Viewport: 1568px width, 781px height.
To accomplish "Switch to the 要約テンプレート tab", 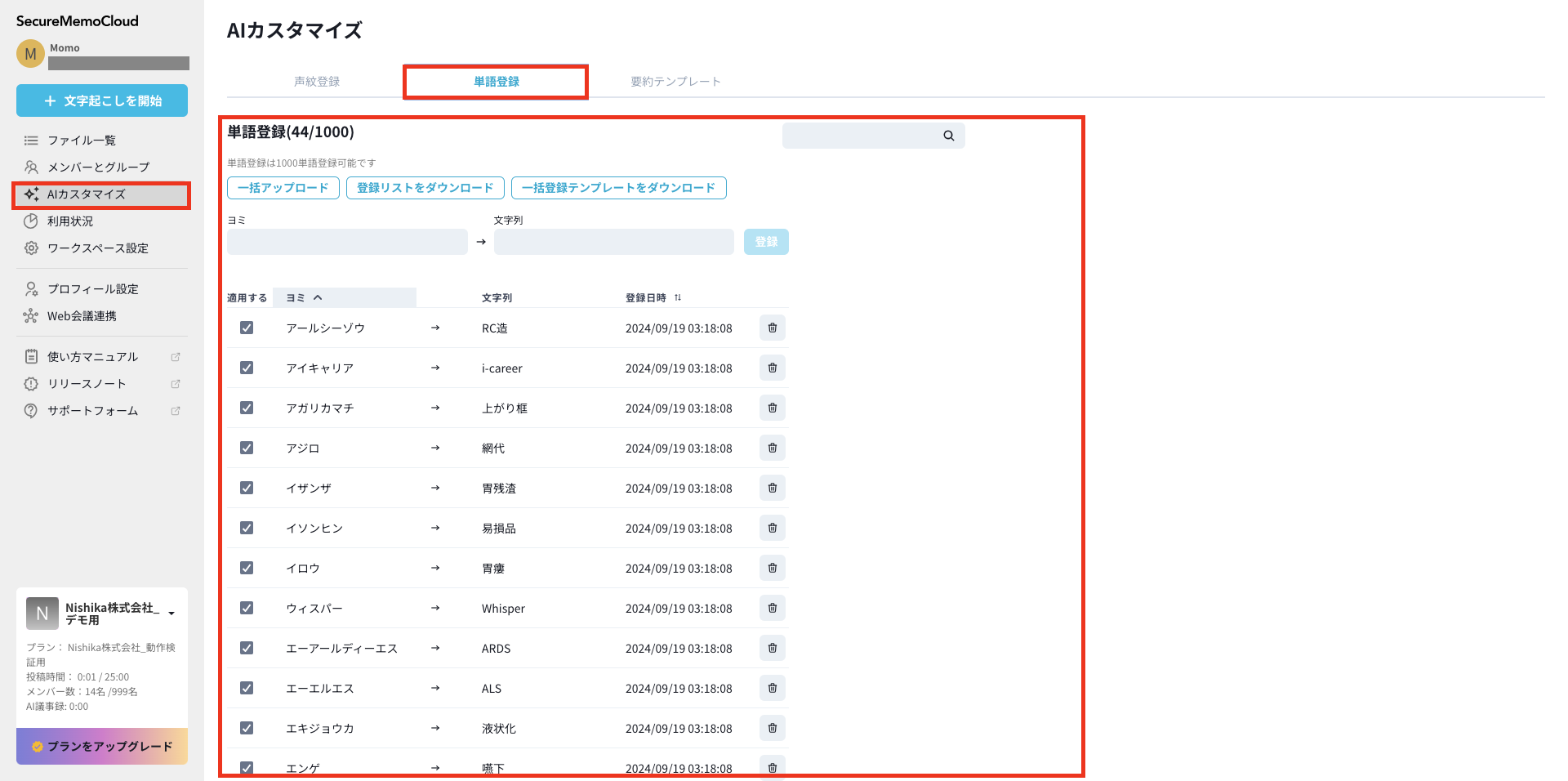I will pos(675,82).
